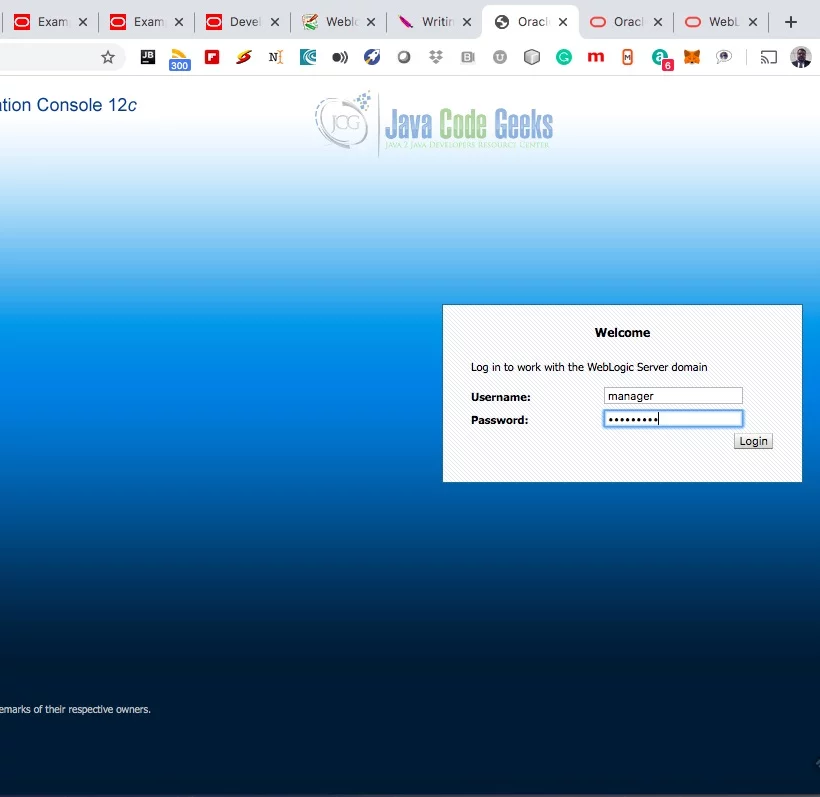Click the Login button

753,441
